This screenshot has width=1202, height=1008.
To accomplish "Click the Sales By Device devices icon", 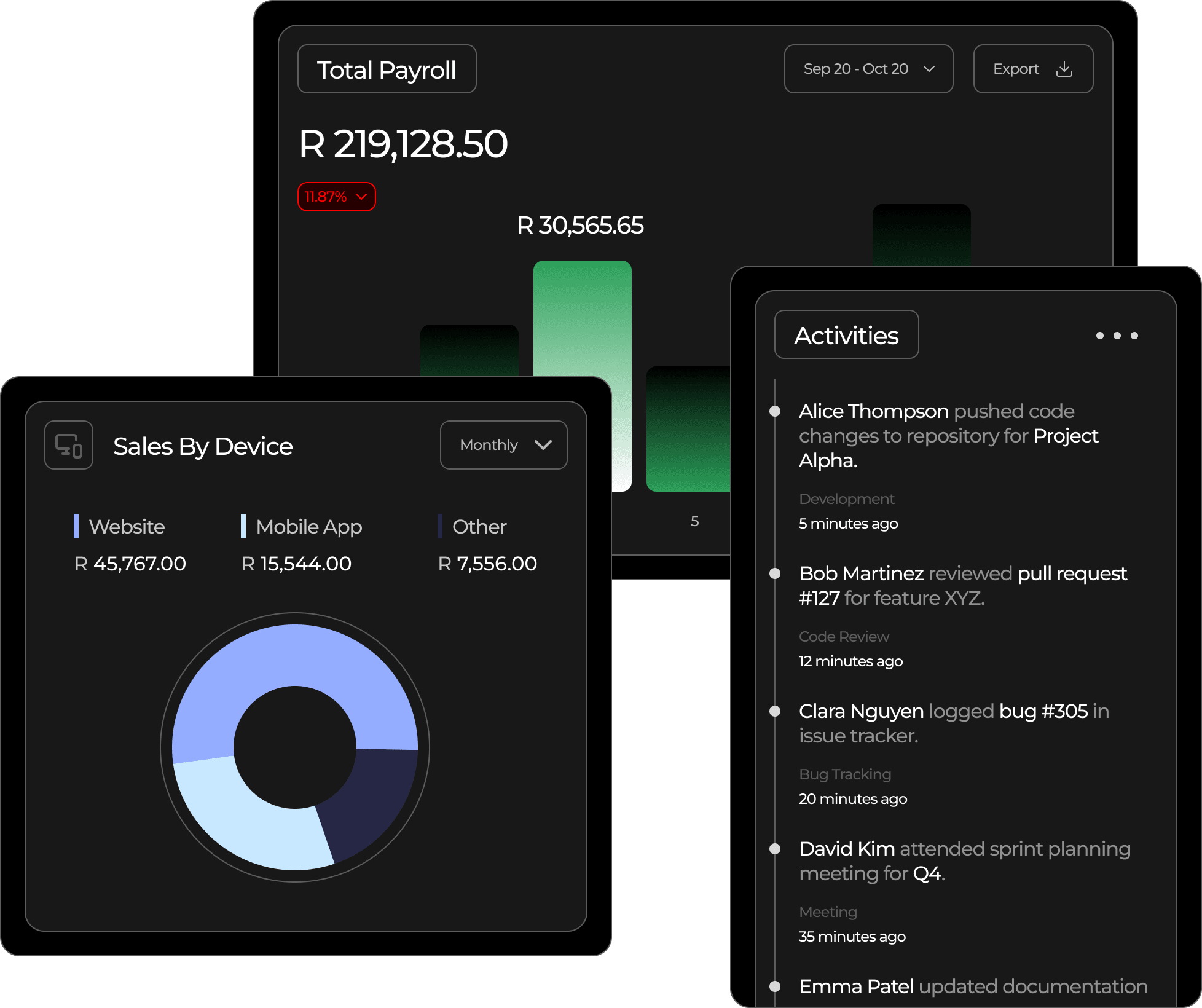I will click(69, 445).
